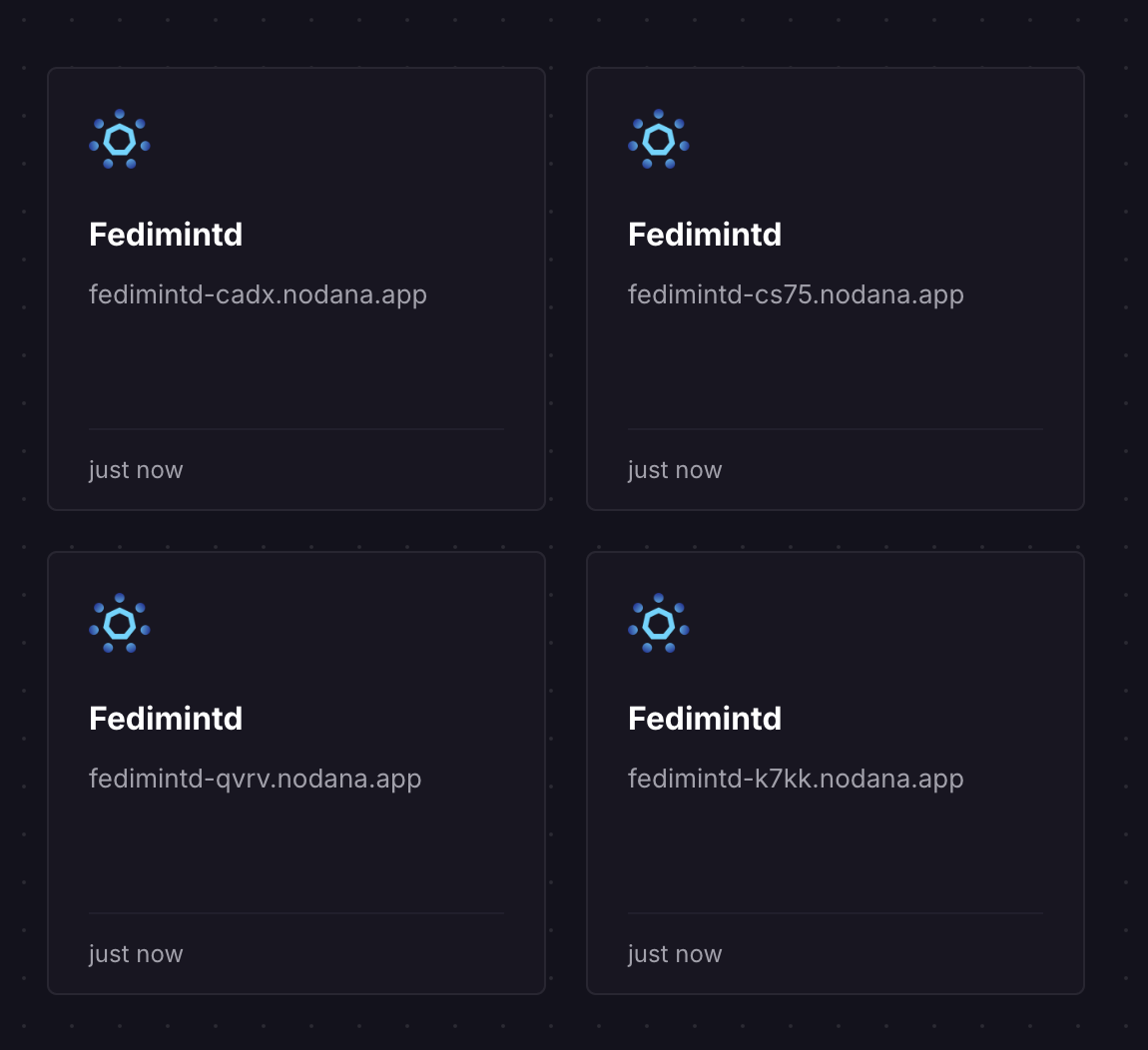Click the Fedimint icon on the fedimintd-cadx card
Image resolution: width=1148 pixels, height=1050 pixels.
click(120, 139)
